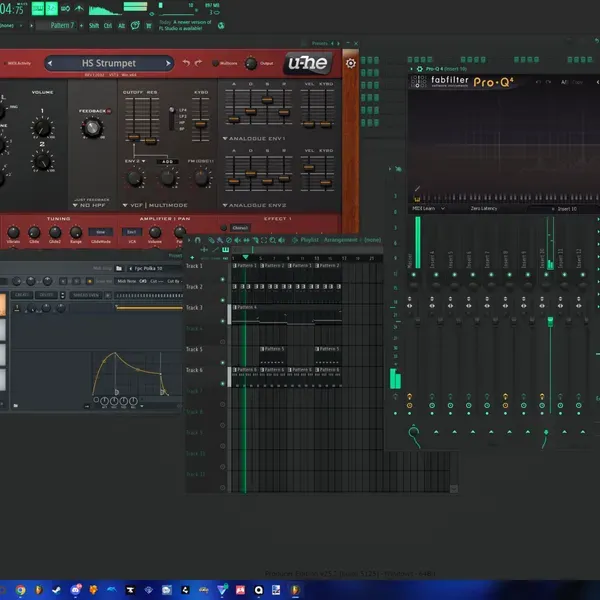
Task: Toggle the loop recording icon
Action: [x=65, y=8]
